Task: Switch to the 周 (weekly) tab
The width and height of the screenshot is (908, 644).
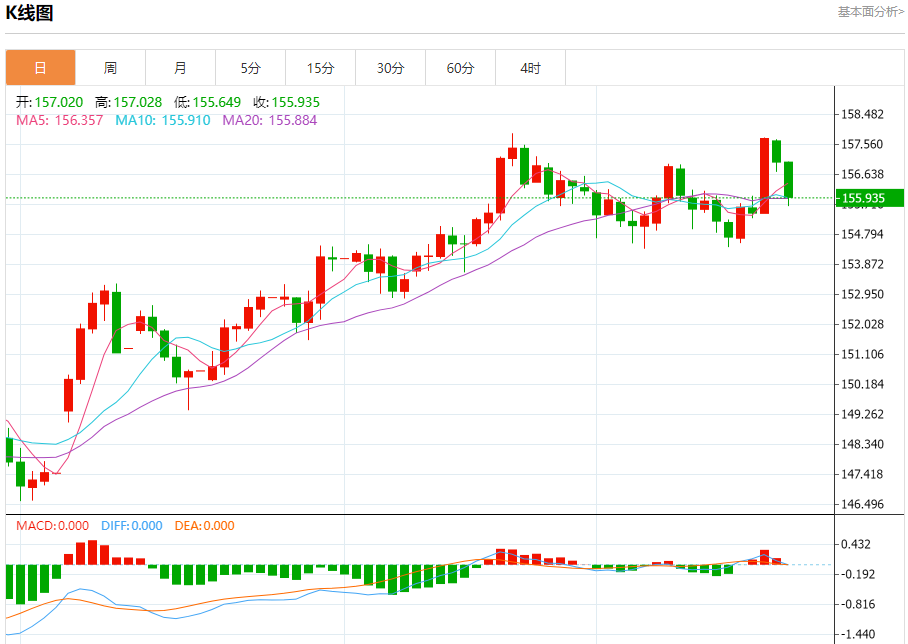Action: [x=110, y=68]
